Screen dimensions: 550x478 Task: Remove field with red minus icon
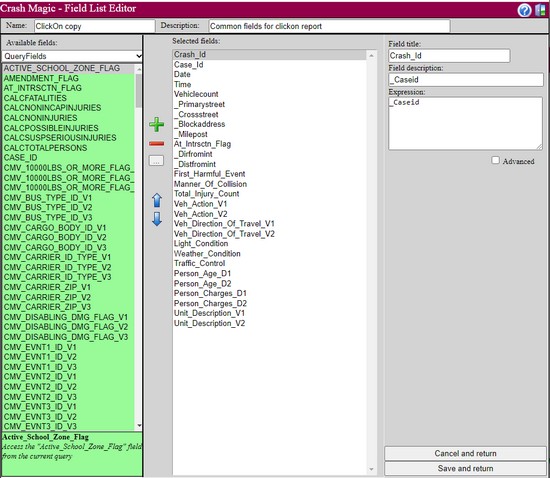click(156, 143)
